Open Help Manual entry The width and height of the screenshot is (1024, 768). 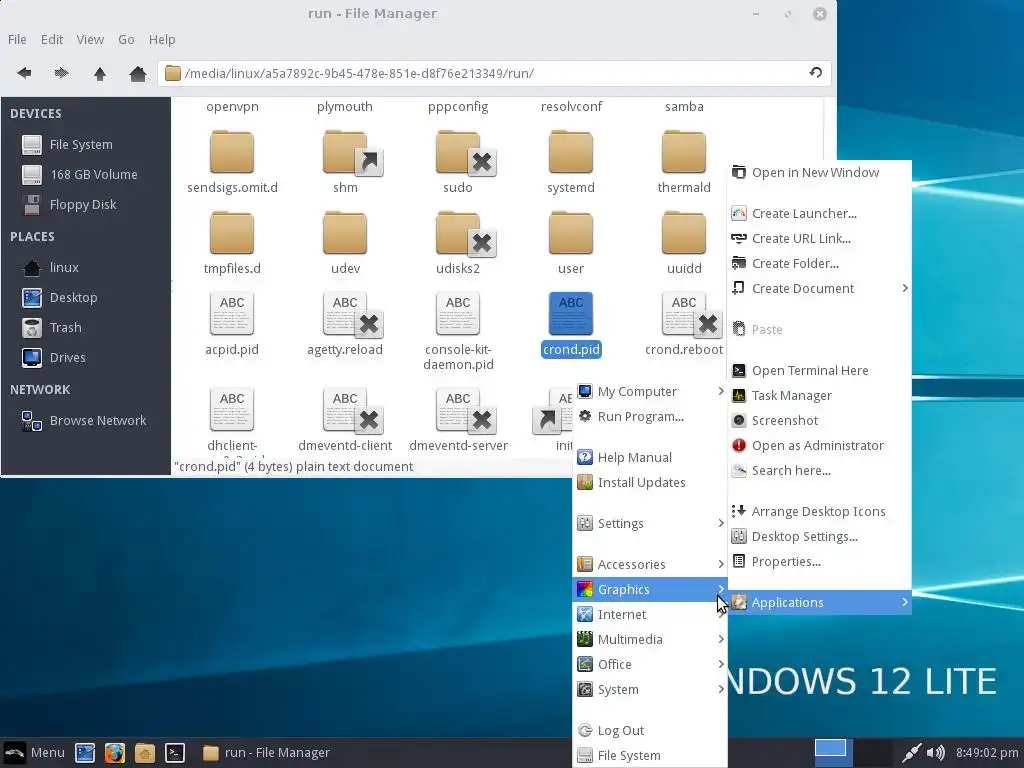click(x=650, y=457)
